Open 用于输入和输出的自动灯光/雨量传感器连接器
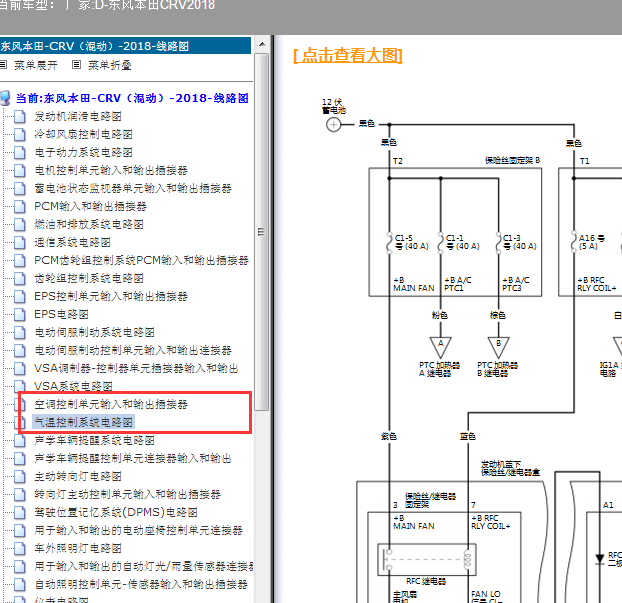The image size is (622, 603). pos(144,567)
